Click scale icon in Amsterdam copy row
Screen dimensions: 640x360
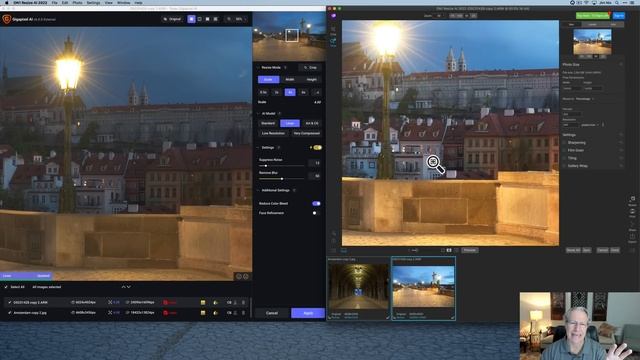click(110, 313)
